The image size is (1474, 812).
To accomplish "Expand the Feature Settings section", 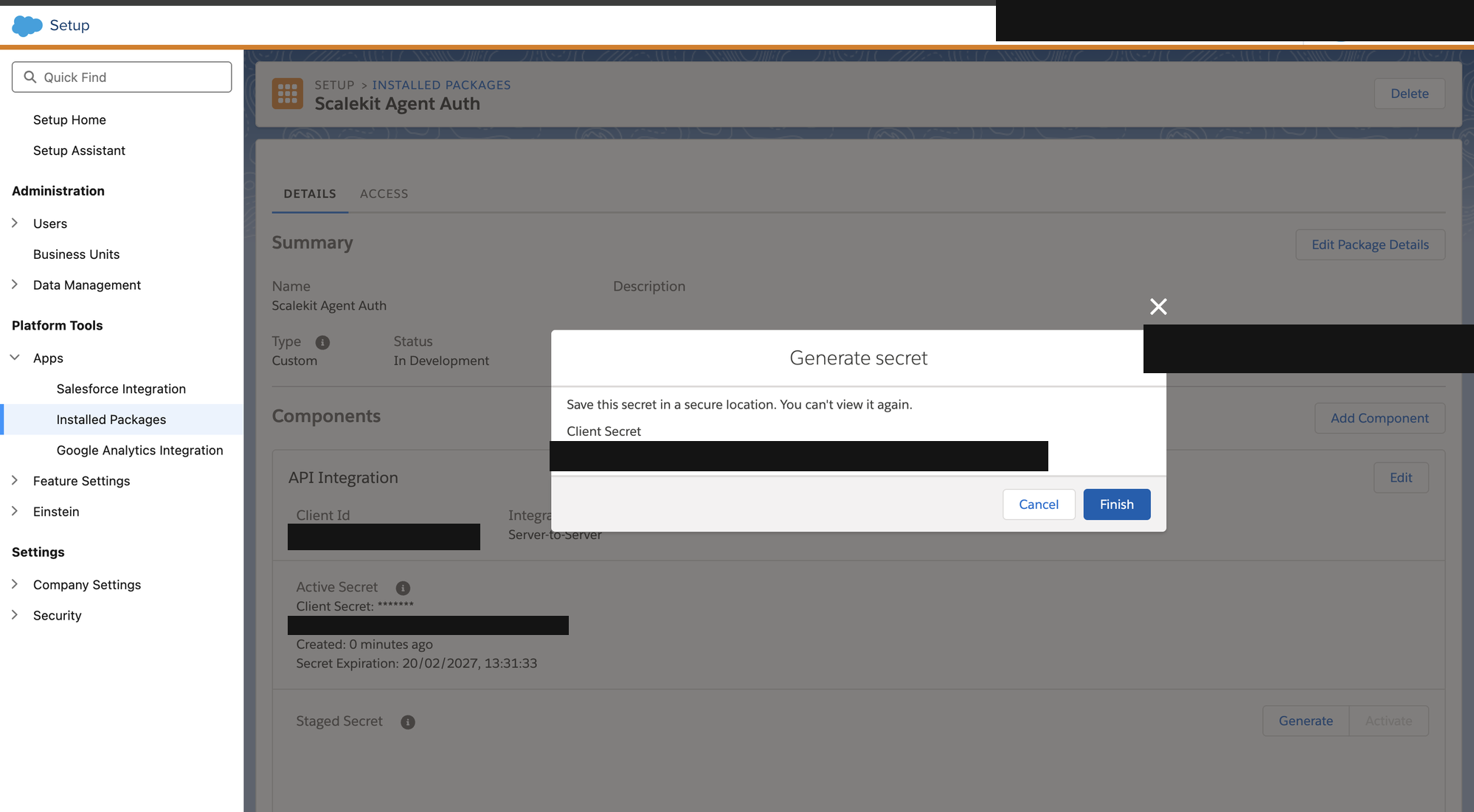I will pos(15,480).
